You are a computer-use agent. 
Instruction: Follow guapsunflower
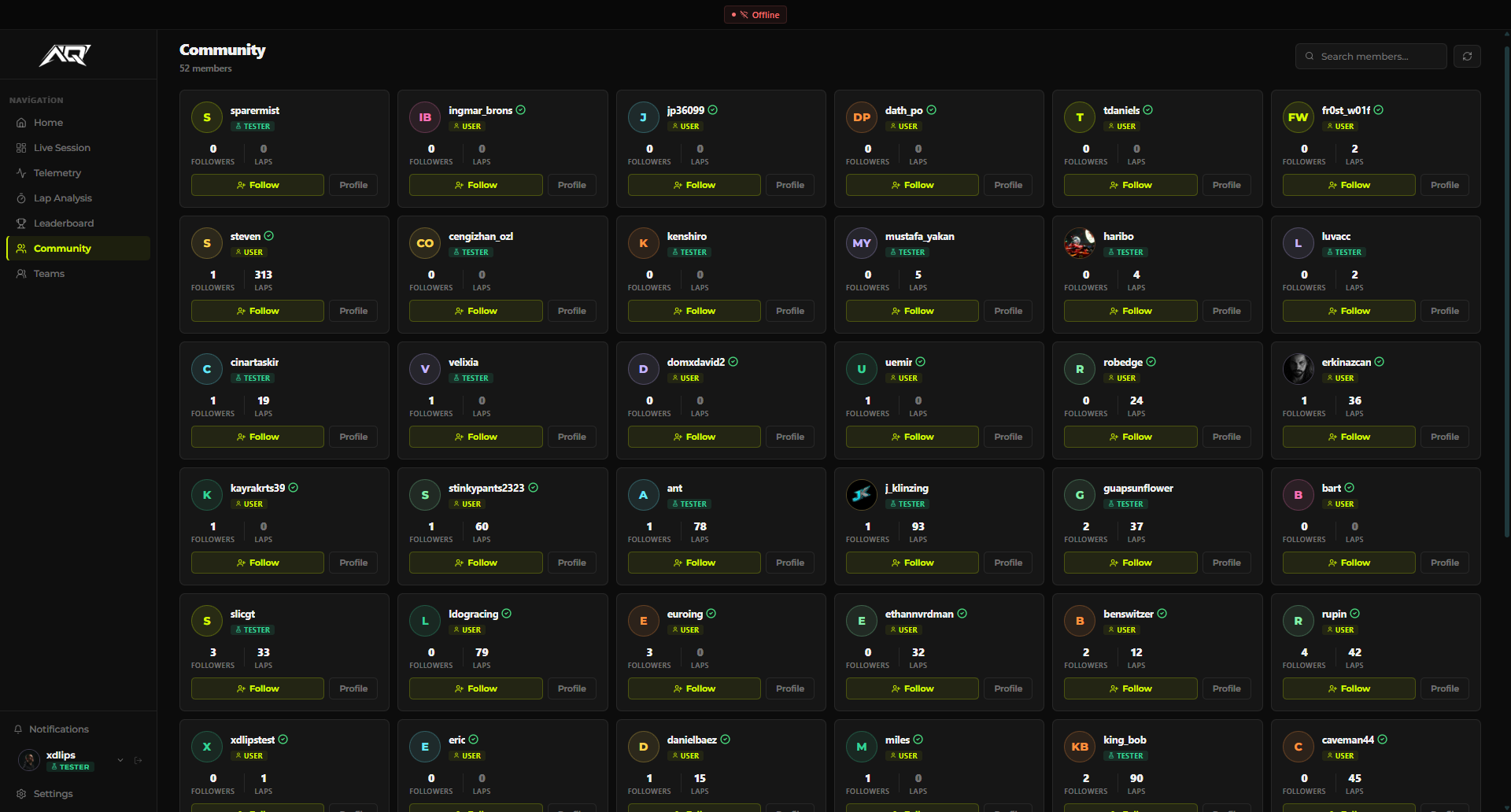click(x=1130, y=563)
